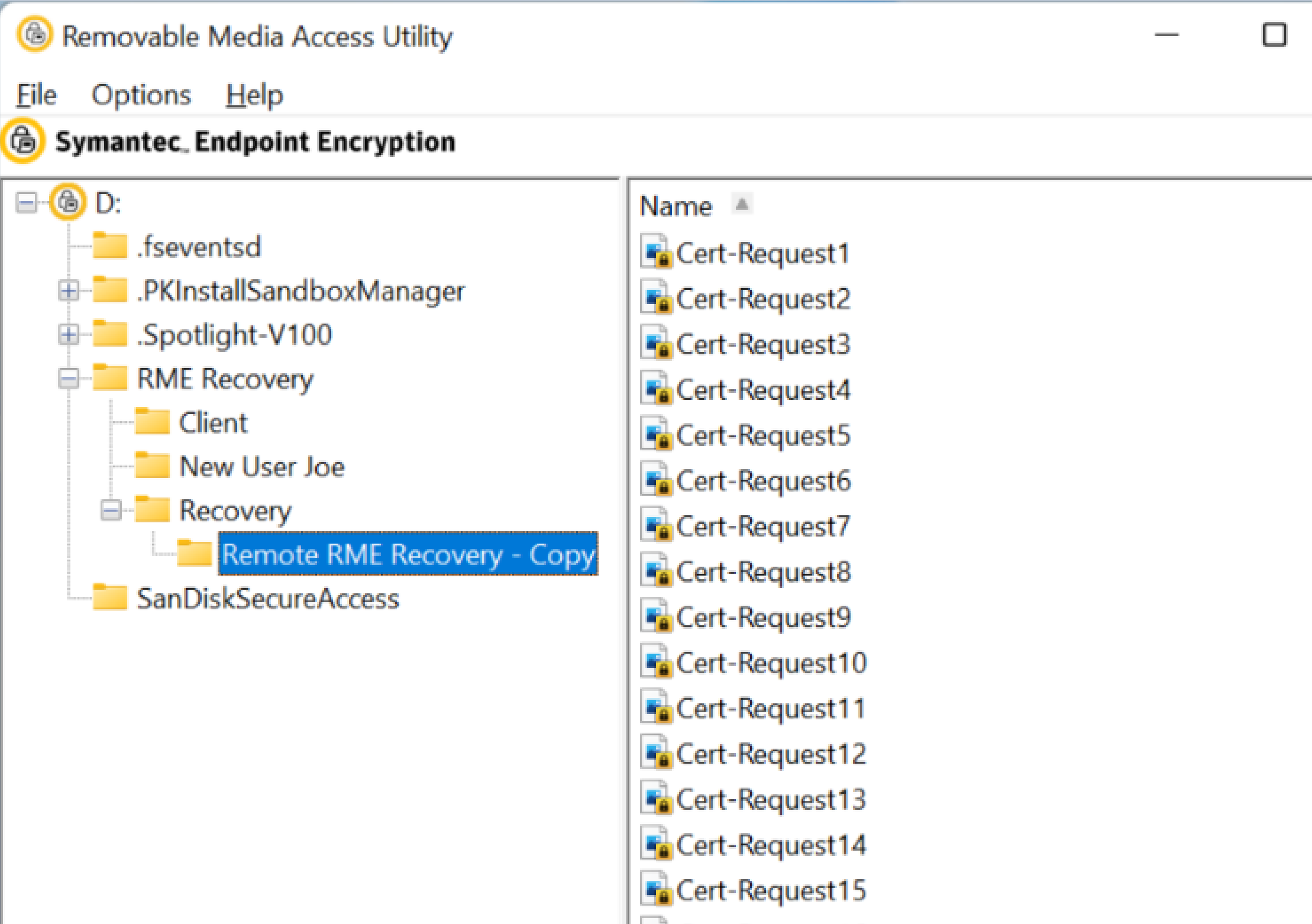Click the RME Recovery folder icon
This screenshot has width=1312, height=924.
[x=110, y=377]
